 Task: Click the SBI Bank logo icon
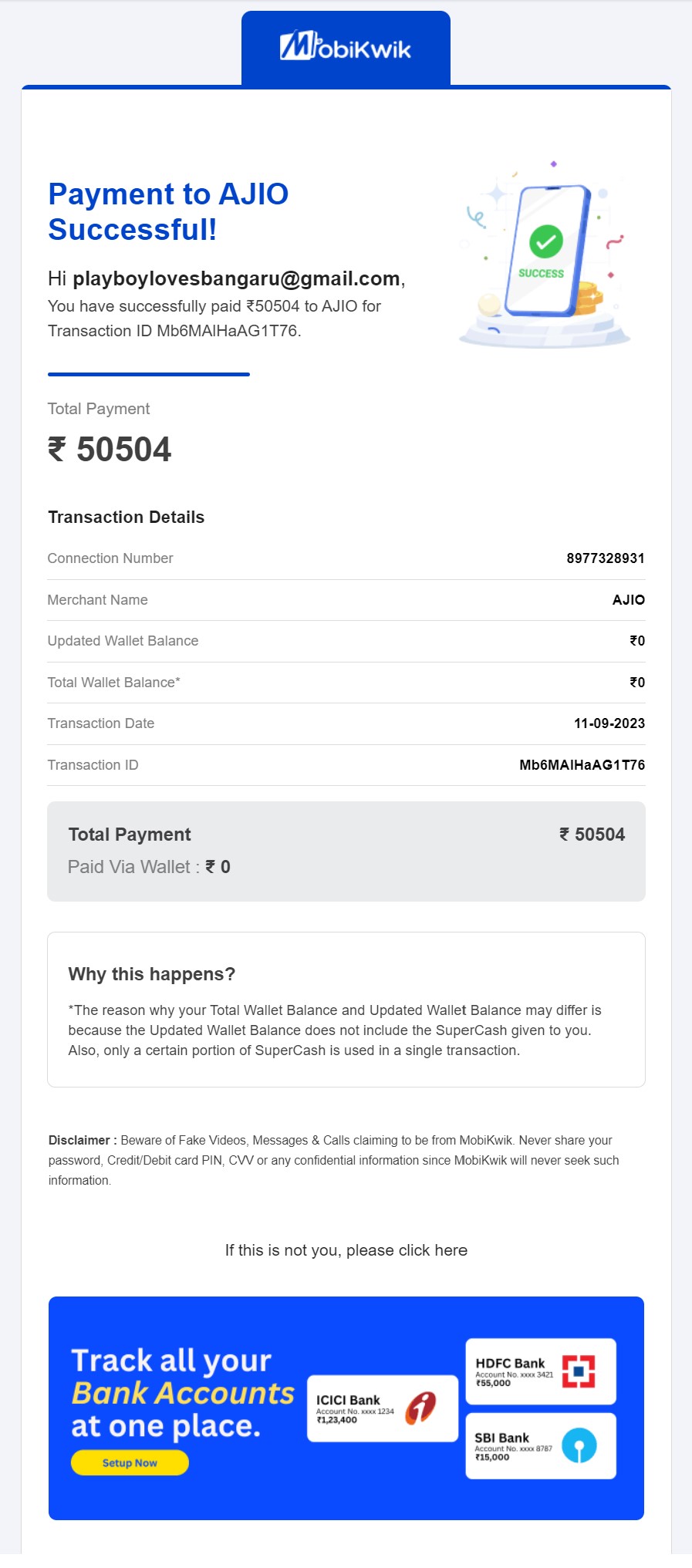pyautogui.click(x=579, y=1445)
